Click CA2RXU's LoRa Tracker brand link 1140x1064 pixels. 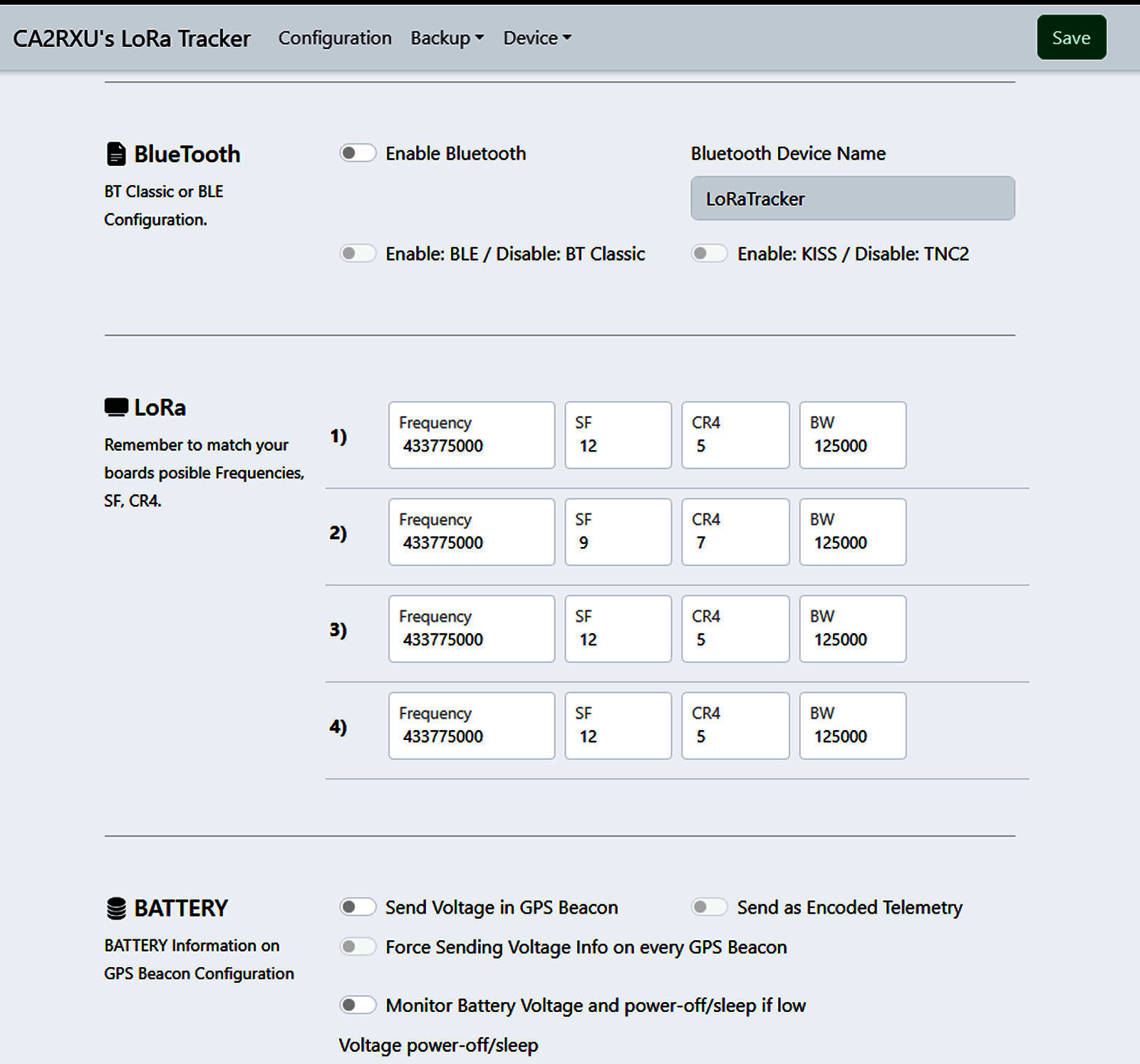point(132,38)
